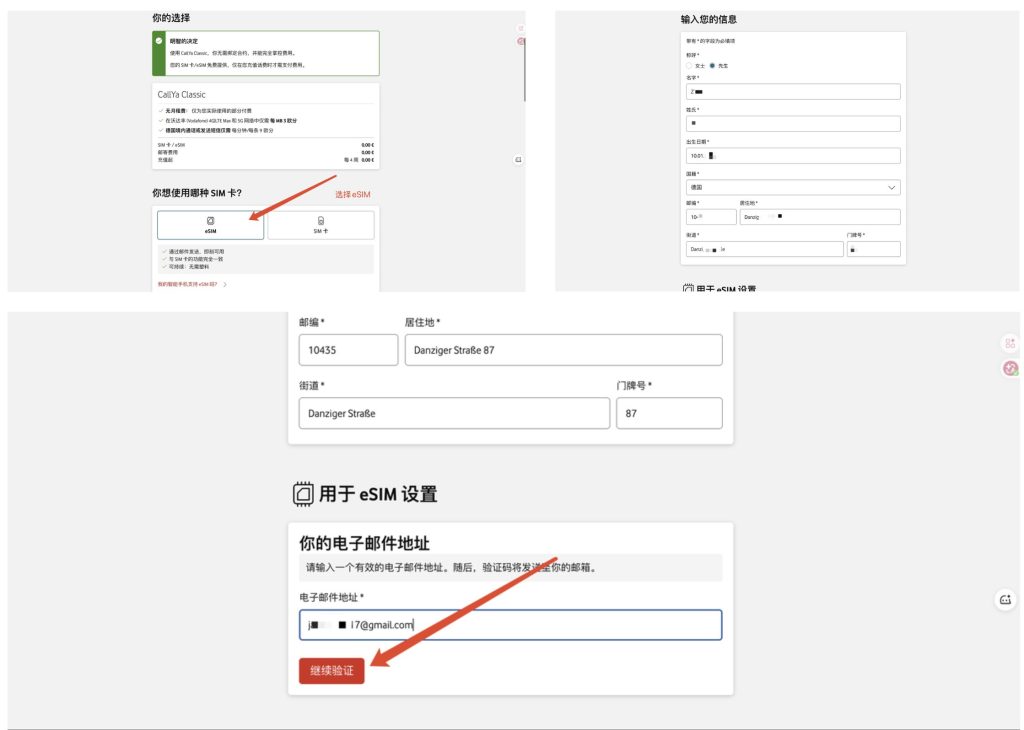Select the 女士 radio button
Image resolution: width=1024 pixels, height=730 pixels.
(688, 66)
